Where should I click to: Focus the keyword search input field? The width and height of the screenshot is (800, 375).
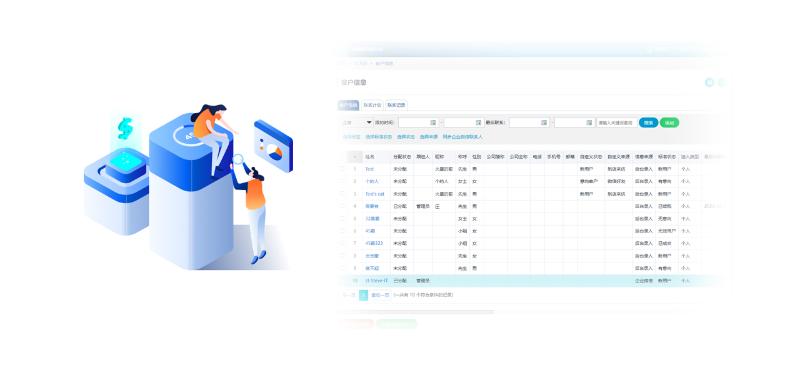tap(616, 122)
